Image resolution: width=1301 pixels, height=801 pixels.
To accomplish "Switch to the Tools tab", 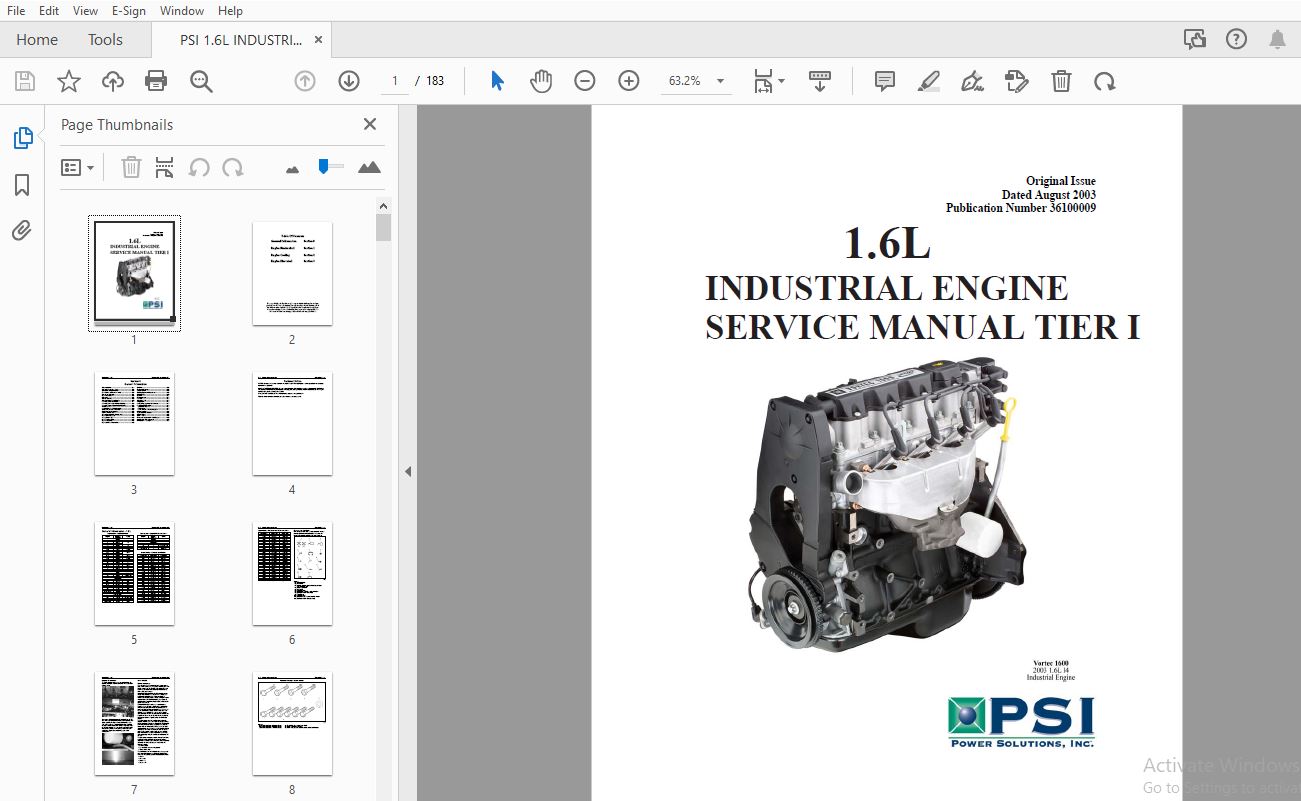I will click(x=105, y=40).
